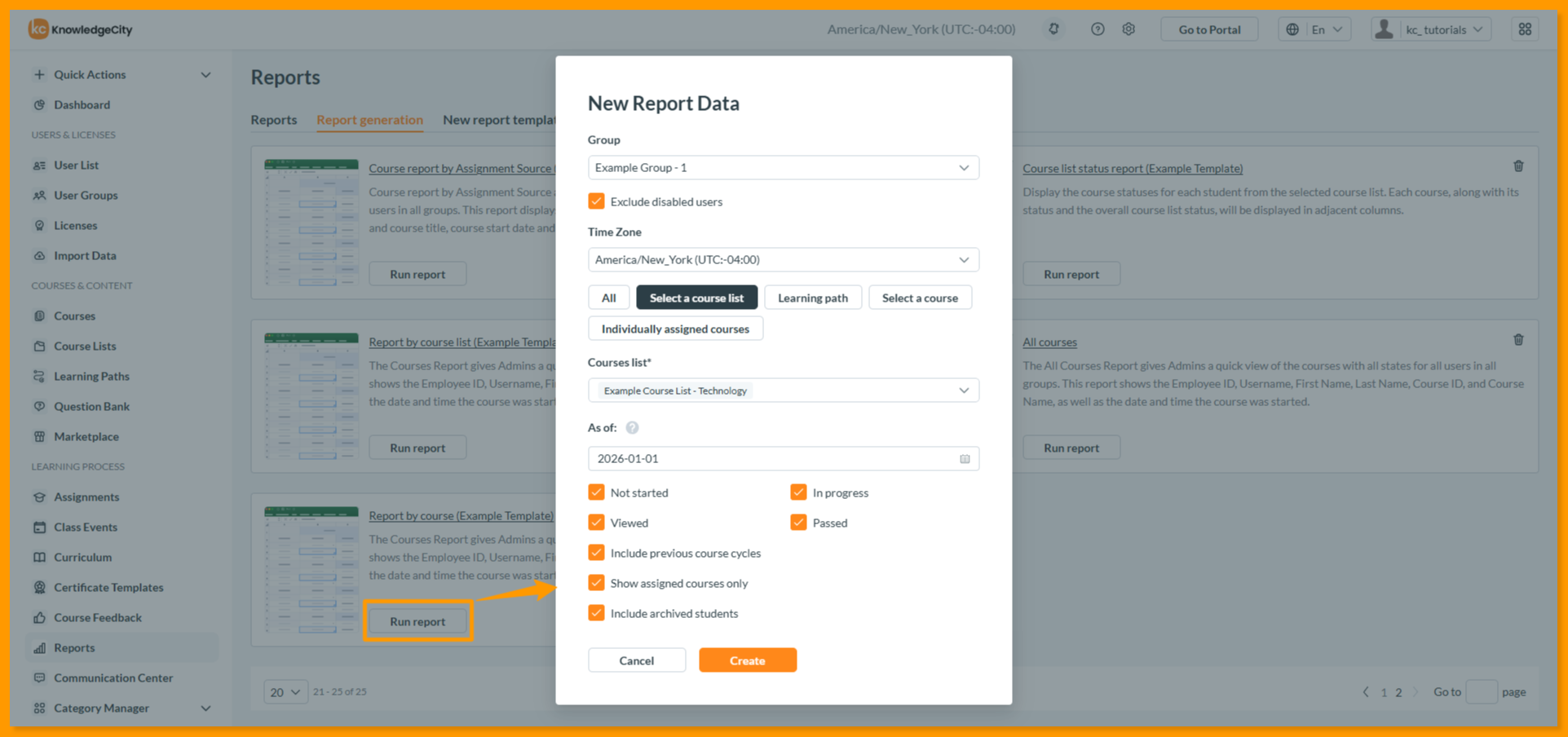Select Individually assigned courses option
This screenshot has height=737, width=1568.
click(675, 329)
